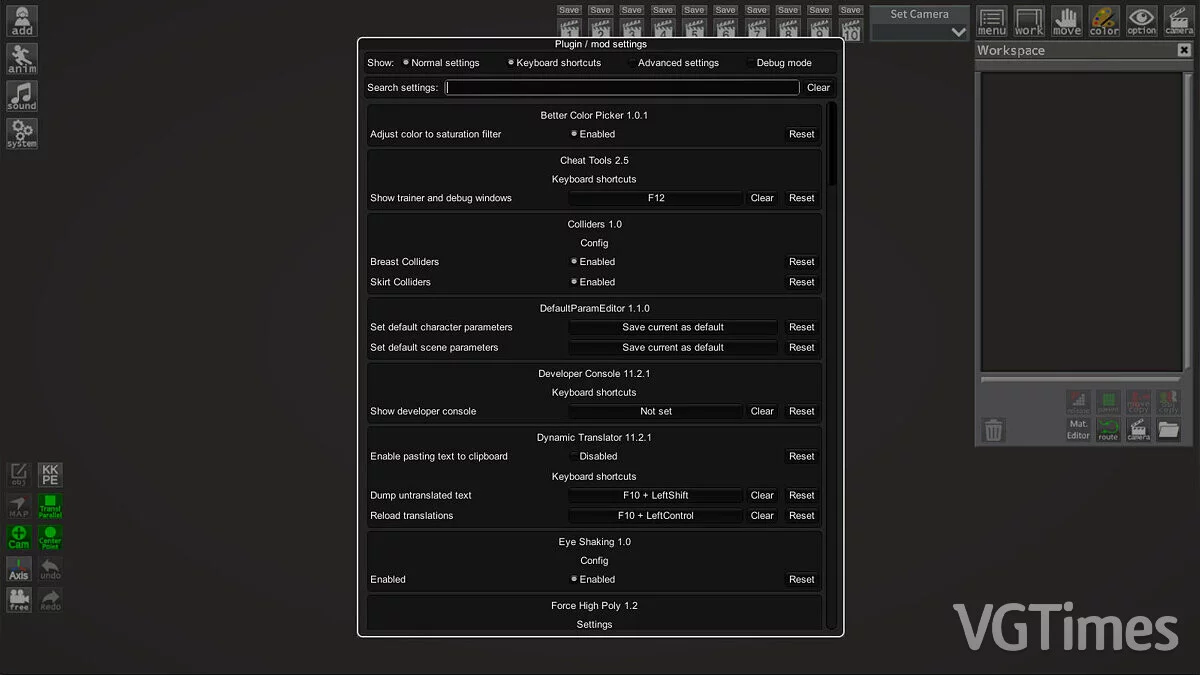
Task: Toggle the Center Point button
Action: [50, 537]
